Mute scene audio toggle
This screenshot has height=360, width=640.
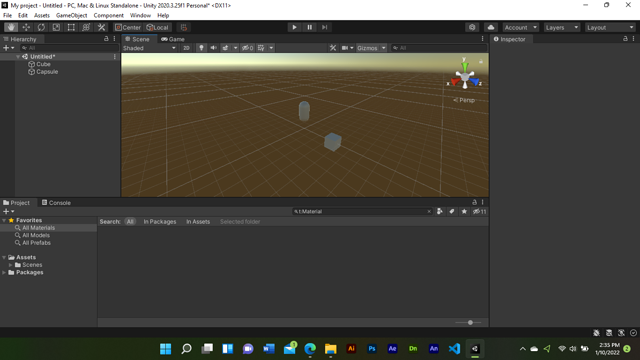click(x=213, y=48)
